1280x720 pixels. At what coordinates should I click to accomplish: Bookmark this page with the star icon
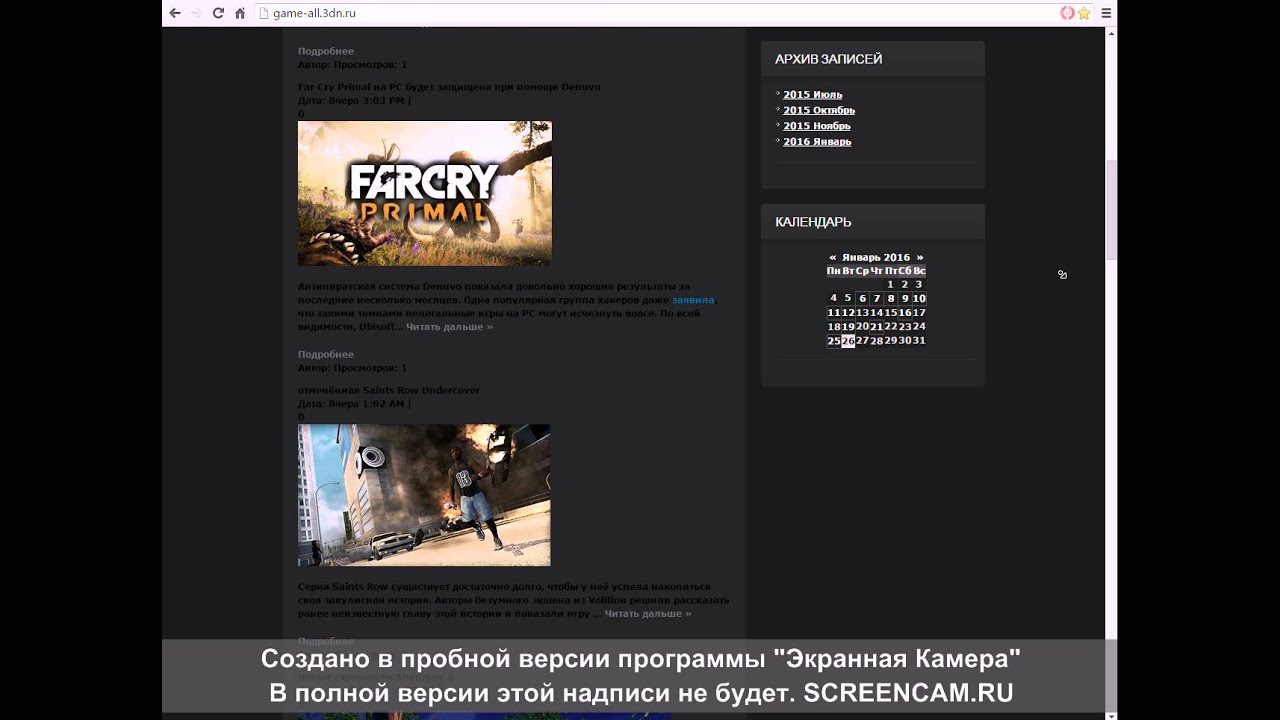click(x=1083, y=13)
